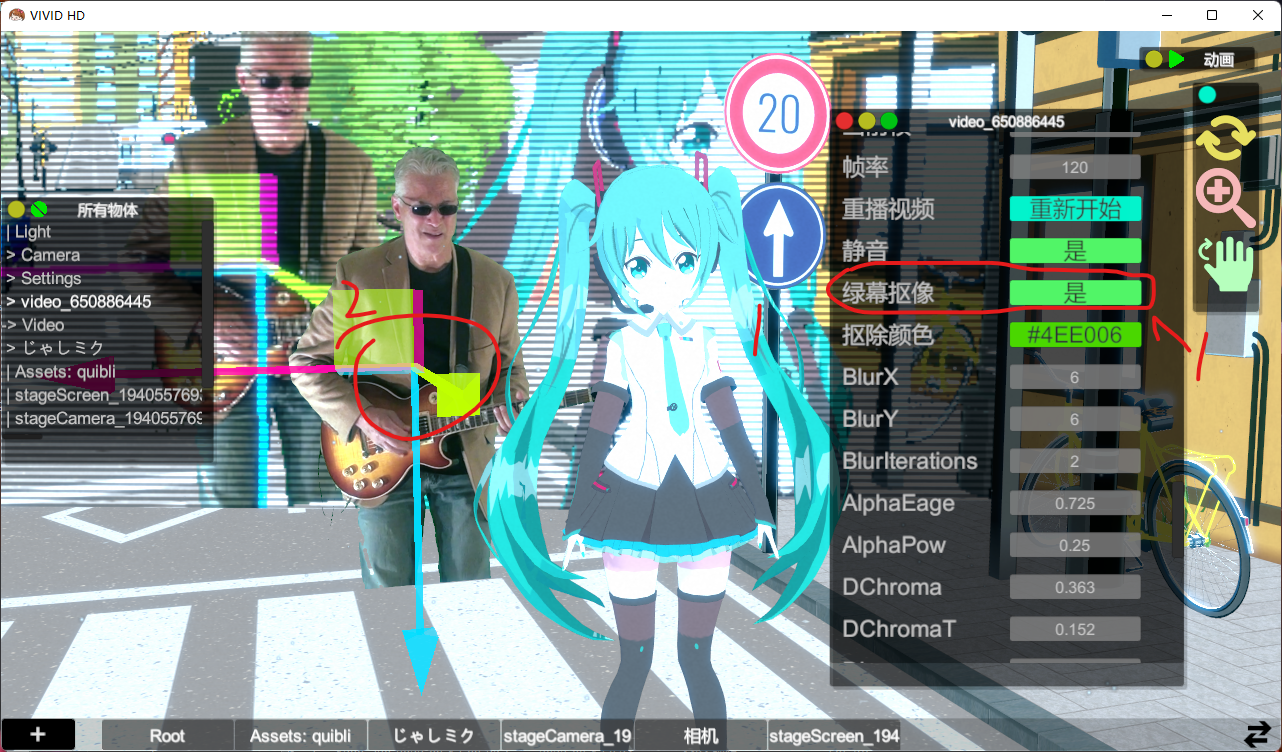Click the swap arrows icon at bottom right

(1257, 734)
